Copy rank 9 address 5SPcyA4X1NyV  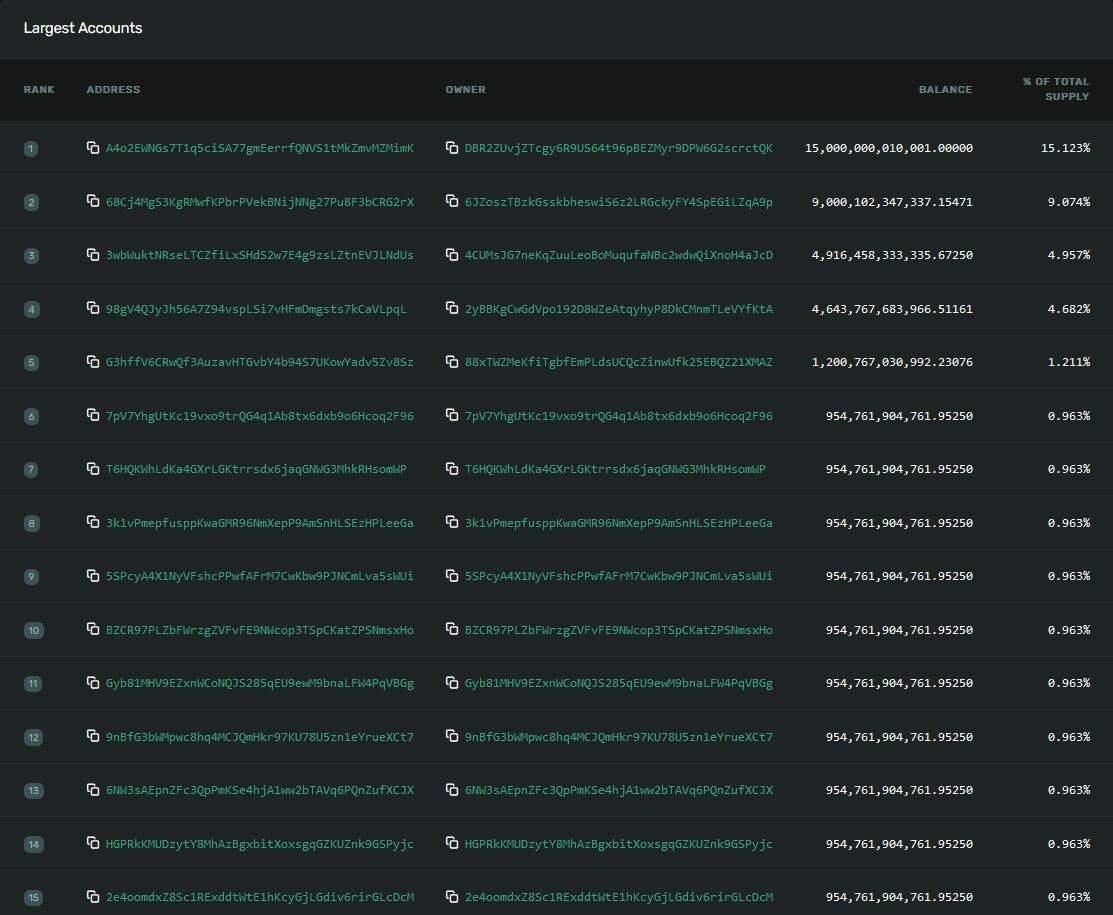[93, 576]
